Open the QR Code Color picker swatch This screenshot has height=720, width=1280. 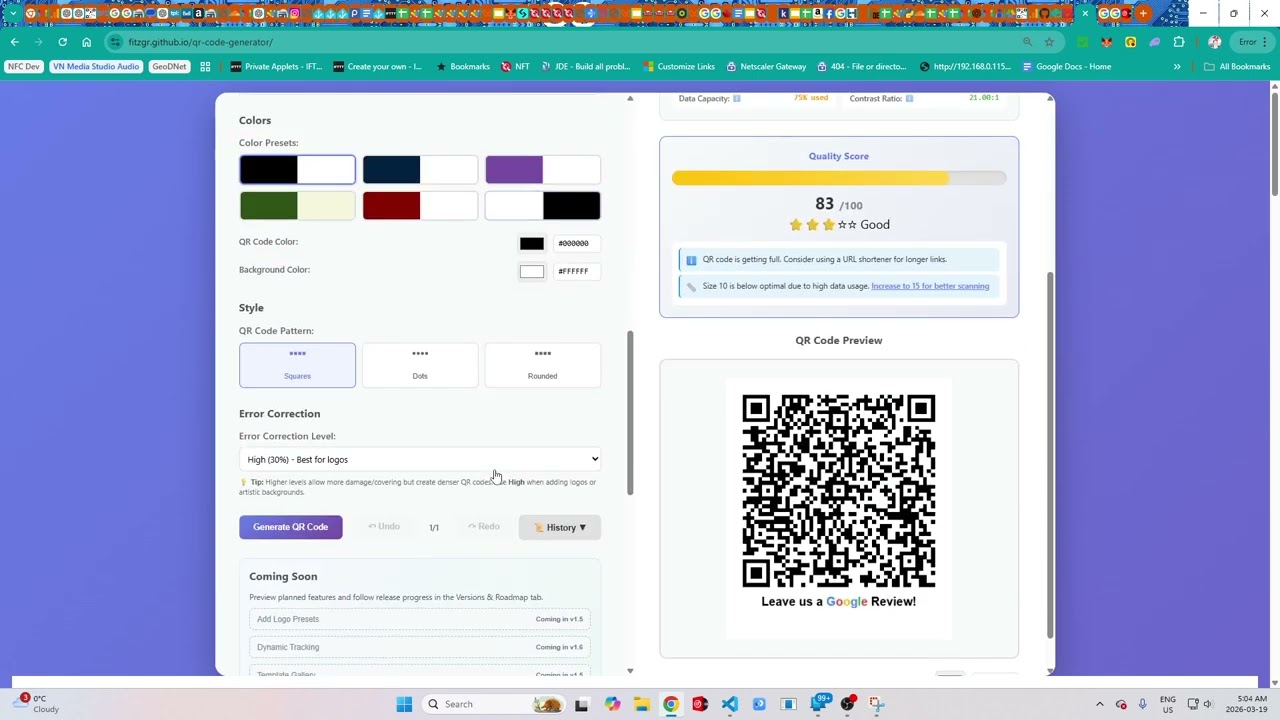point(532,243)
